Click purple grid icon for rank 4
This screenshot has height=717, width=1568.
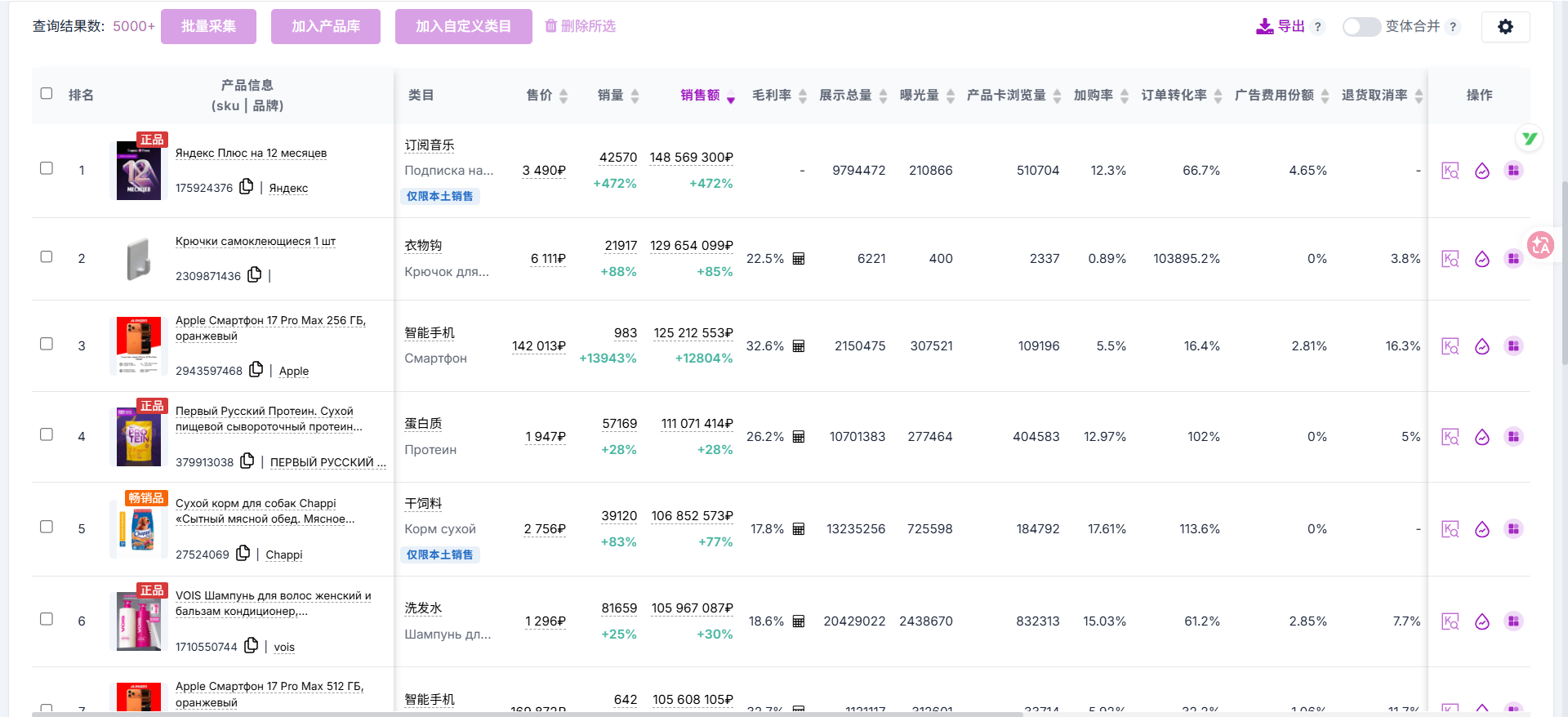(1513, 437)
